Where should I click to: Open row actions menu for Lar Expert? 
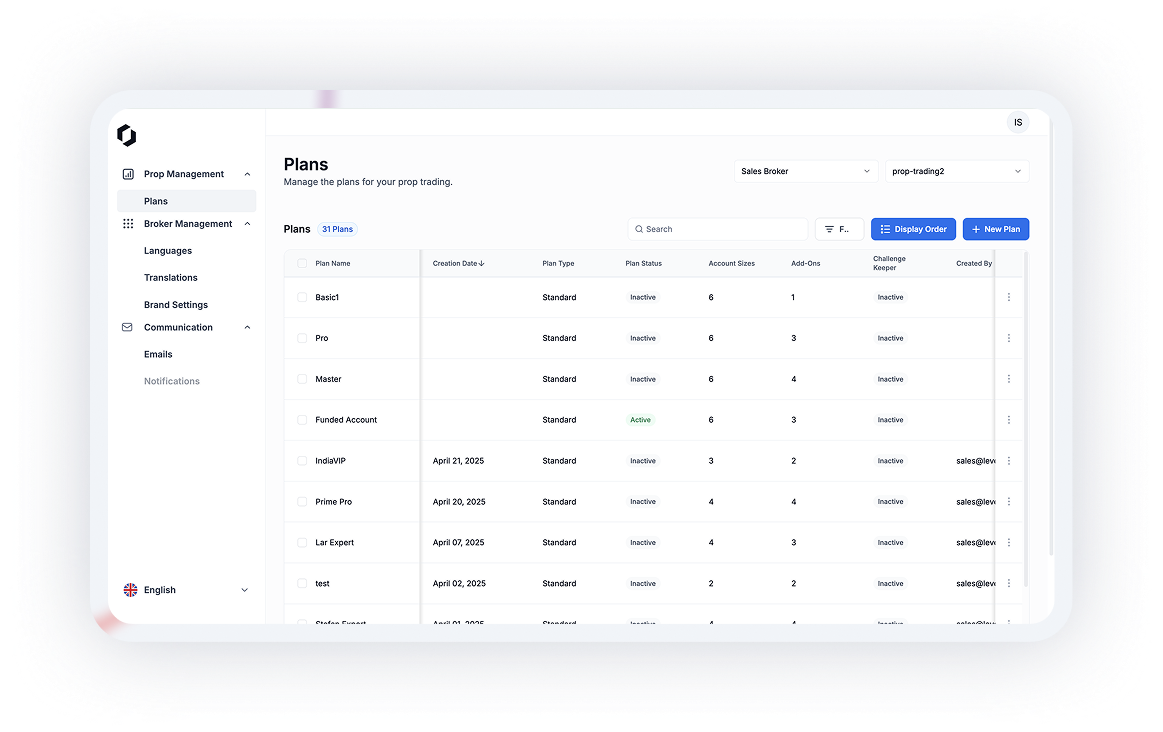[1009, 543]
